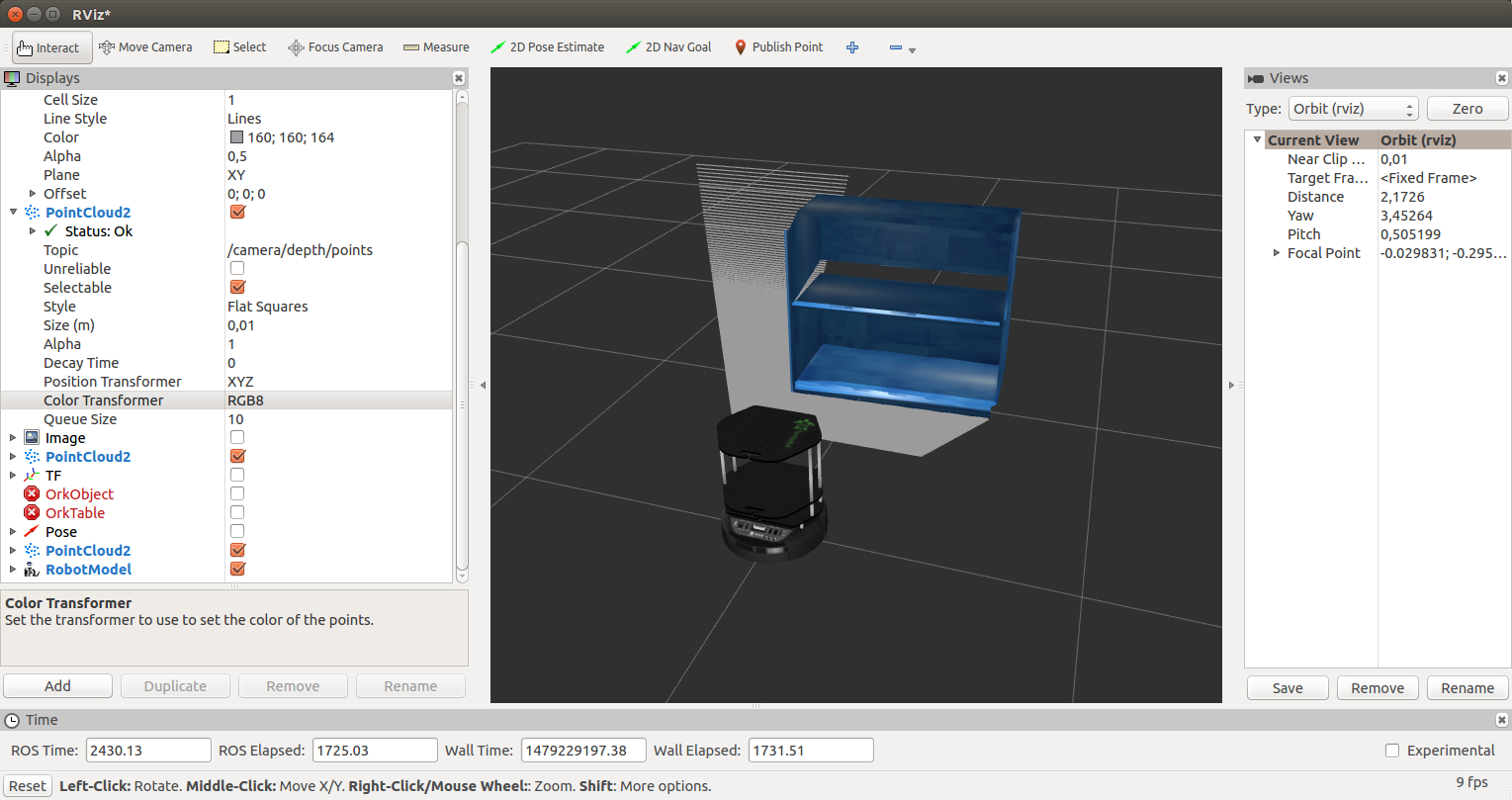Click the Distance value 2,1726
1512x800 pixels.
(1402, 197)
